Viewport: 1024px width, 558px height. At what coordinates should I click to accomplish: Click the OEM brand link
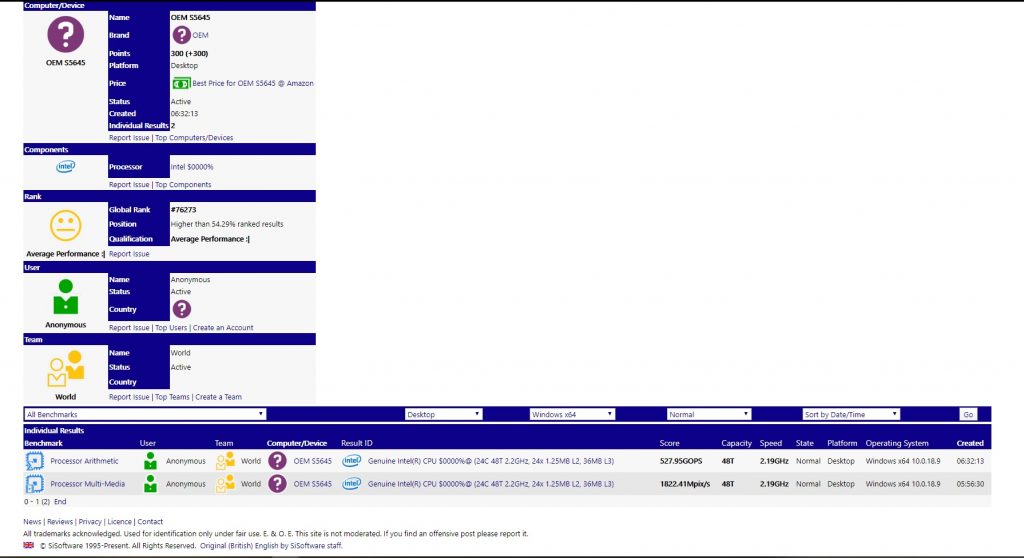click(x=200, y=35)
